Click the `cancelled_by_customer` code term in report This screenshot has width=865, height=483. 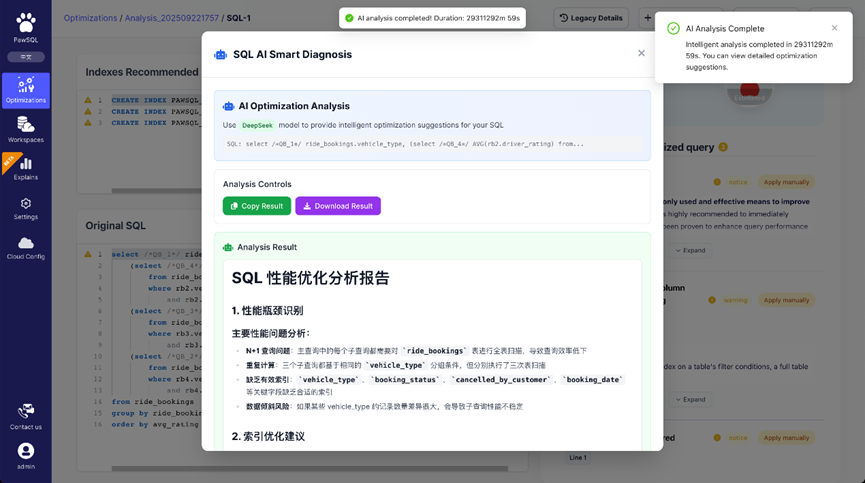pyautogui.click(x=502, y=379)
